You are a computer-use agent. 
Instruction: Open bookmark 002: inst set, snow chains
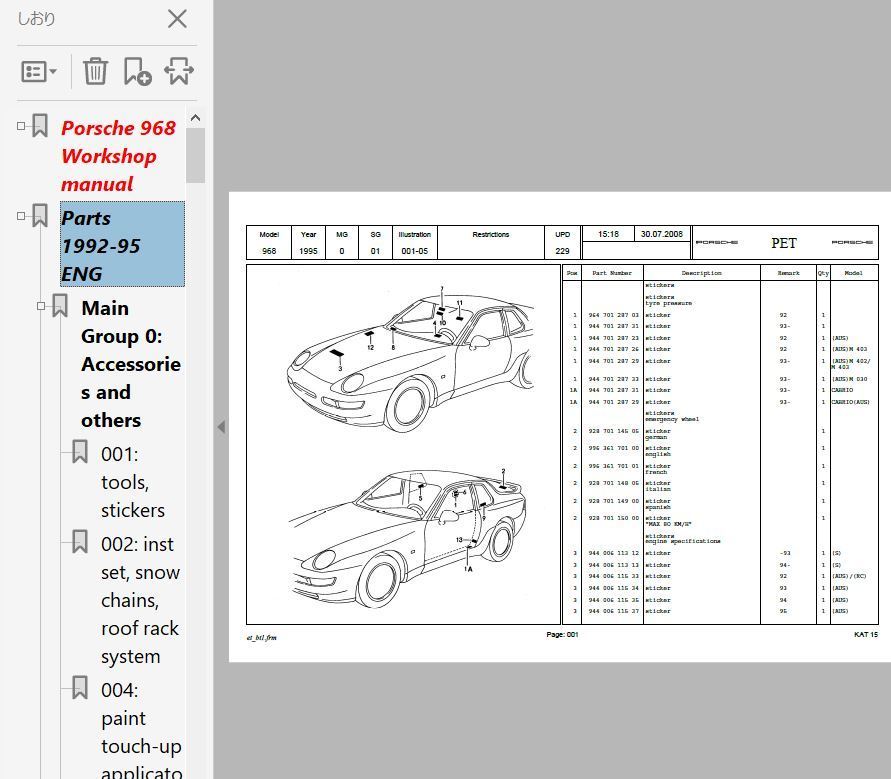(140, 600)
